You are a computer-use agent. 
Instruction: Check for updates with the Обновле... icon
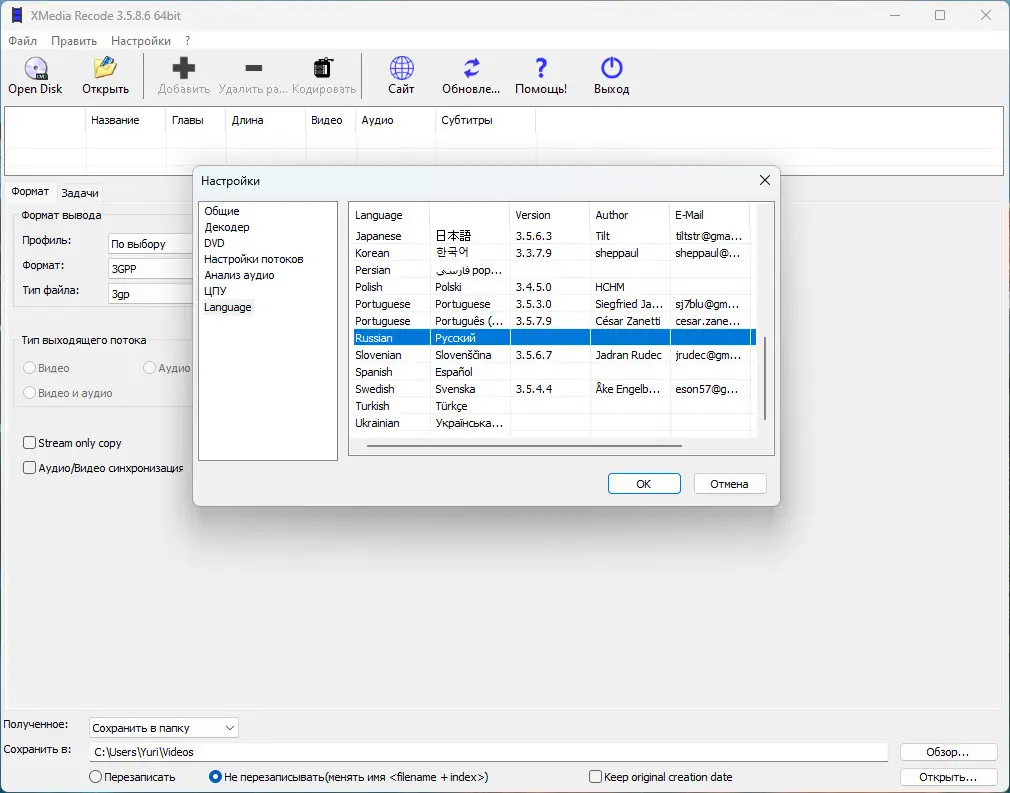pos(472,68)
